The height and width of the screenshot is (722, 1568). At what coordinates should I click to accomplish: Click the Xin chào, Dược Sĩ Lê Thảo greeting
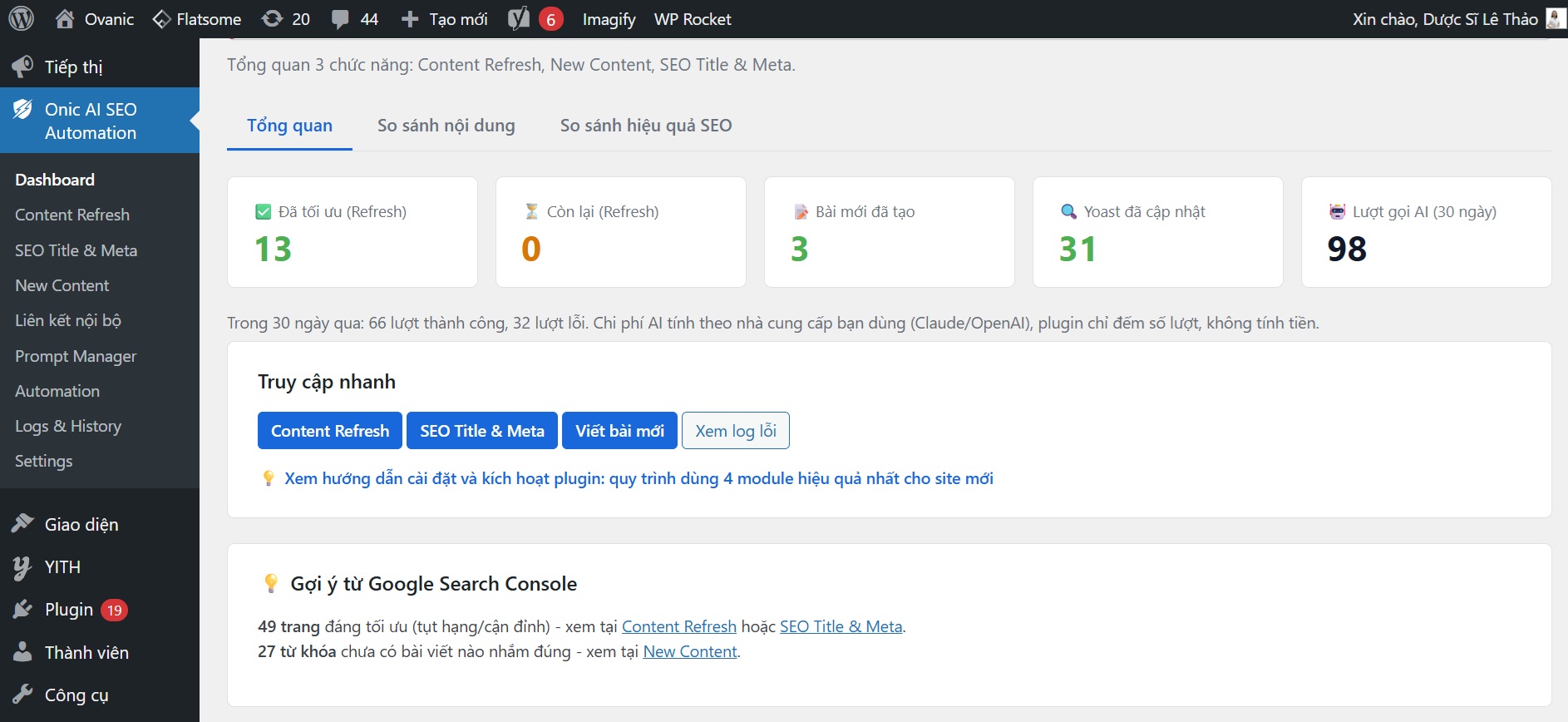click(x=1445, y=19)
